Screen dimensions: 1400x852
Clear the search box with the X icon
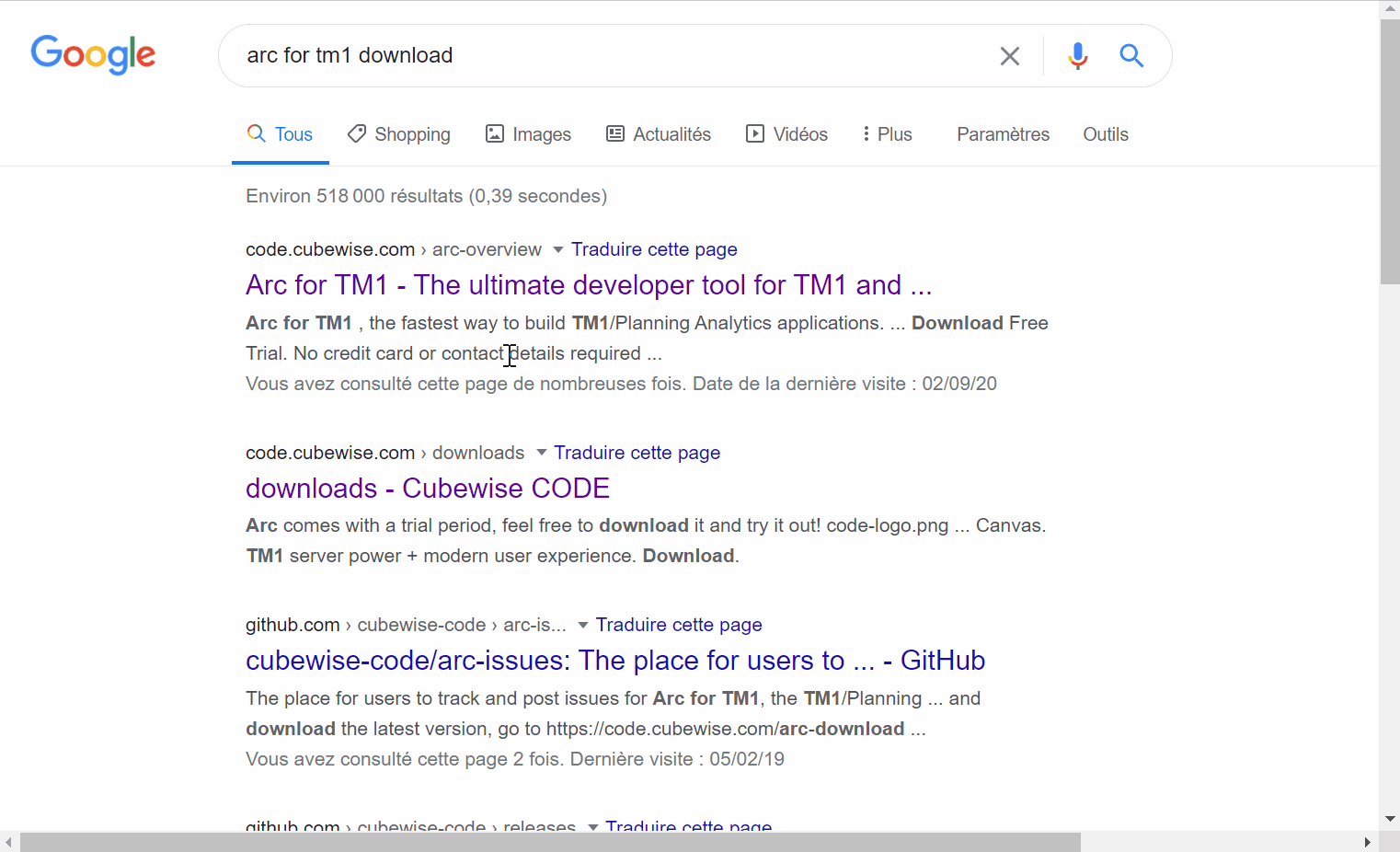tap(1009, 56)
